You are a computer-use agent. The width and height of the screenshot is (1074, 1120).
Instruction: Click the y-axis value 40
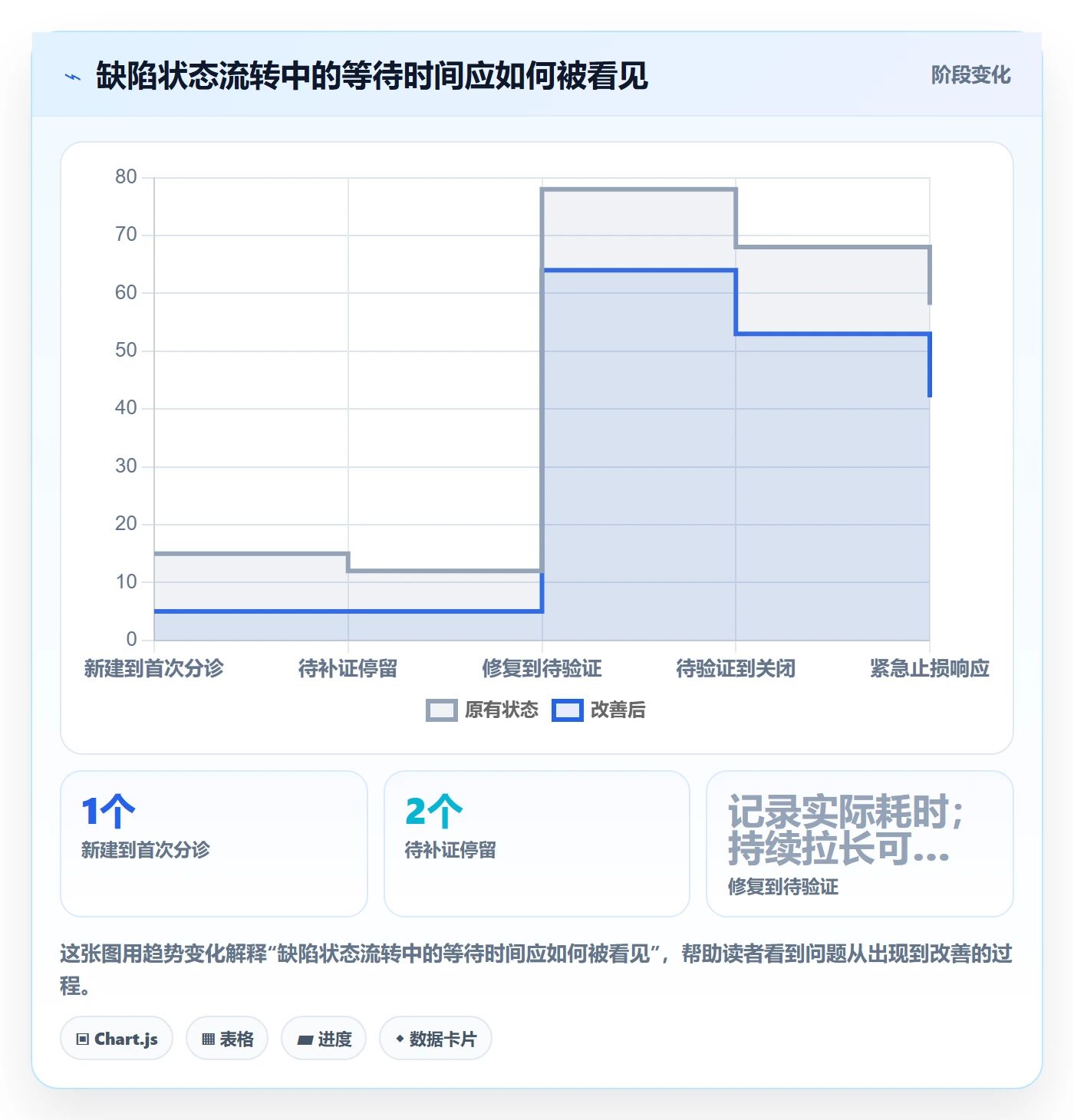click(x=126, y=408)
